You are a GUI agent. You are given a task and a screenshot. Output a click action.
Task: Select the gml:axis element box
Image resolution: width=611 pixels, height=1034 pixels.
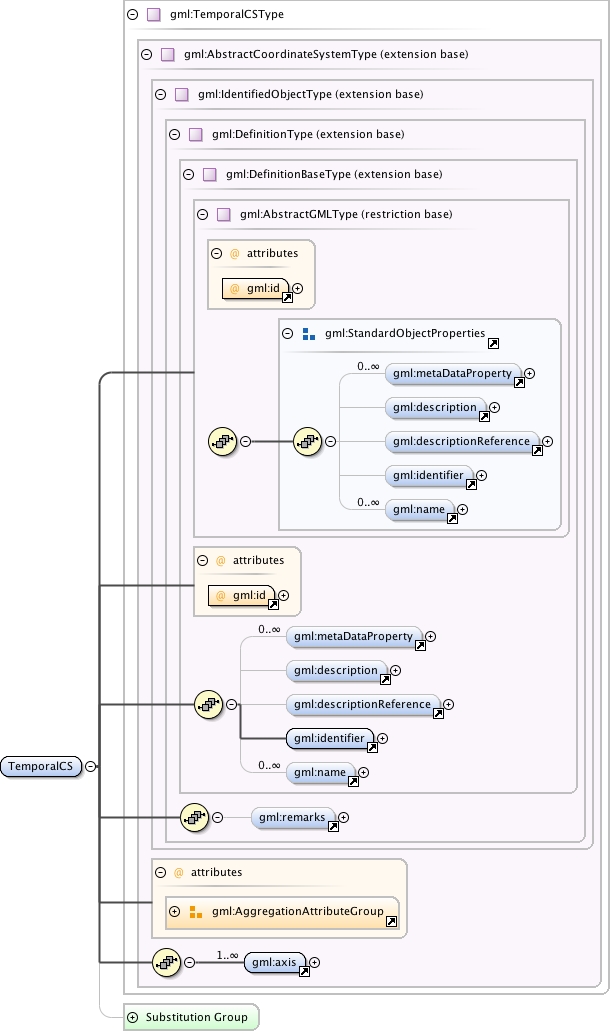point(275,963)
